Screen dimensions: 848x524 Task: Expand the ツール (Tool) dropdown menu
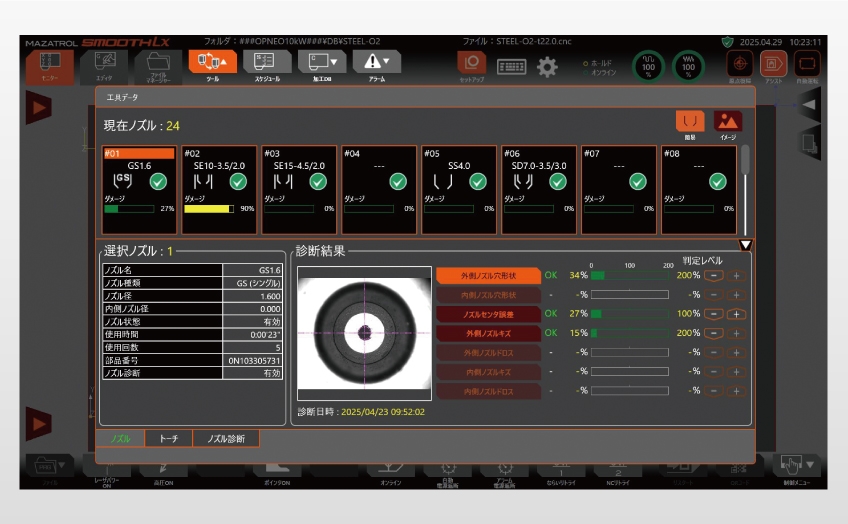click(213, 63)
